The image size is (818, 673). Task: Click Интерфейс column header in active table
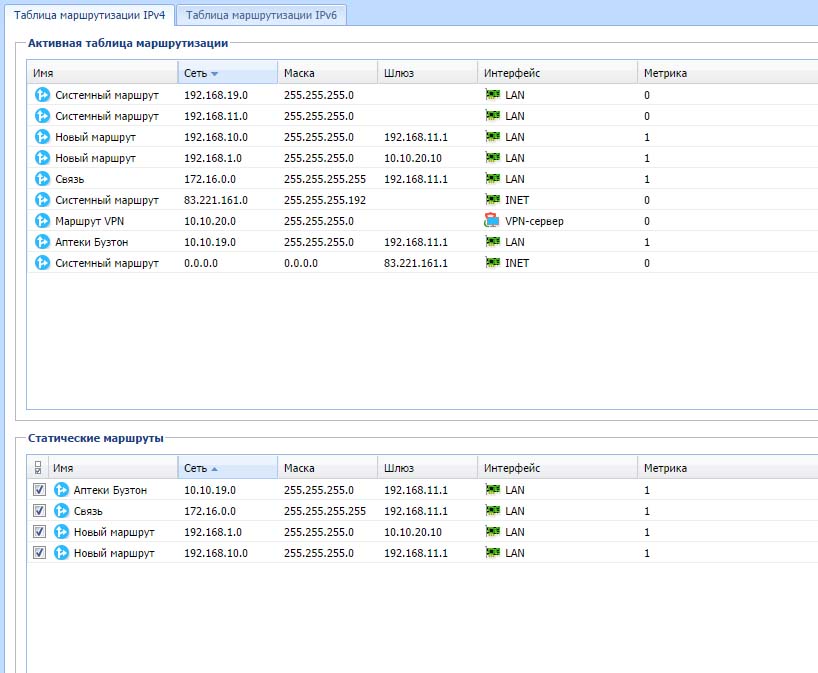click(x=512, y=73)
